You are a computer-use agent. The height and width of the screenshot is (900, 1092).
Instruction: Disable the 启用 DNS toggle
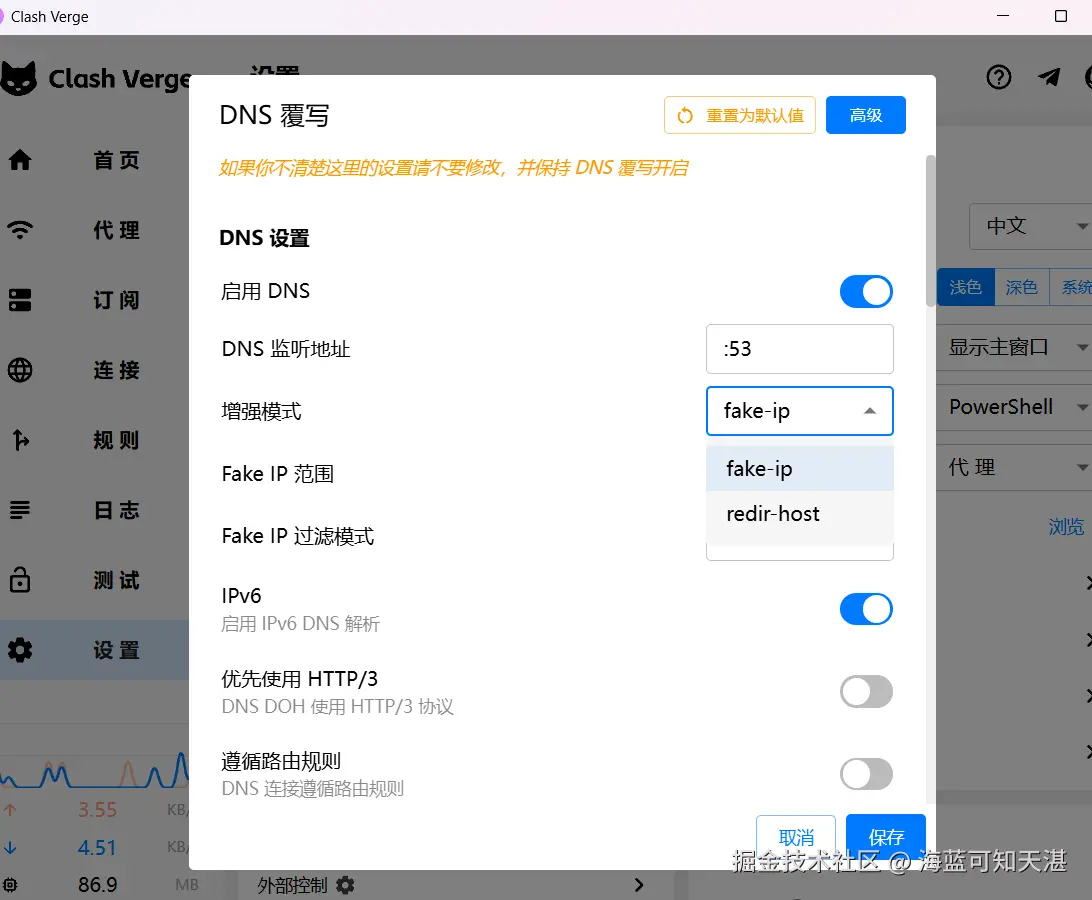[866, 291]
